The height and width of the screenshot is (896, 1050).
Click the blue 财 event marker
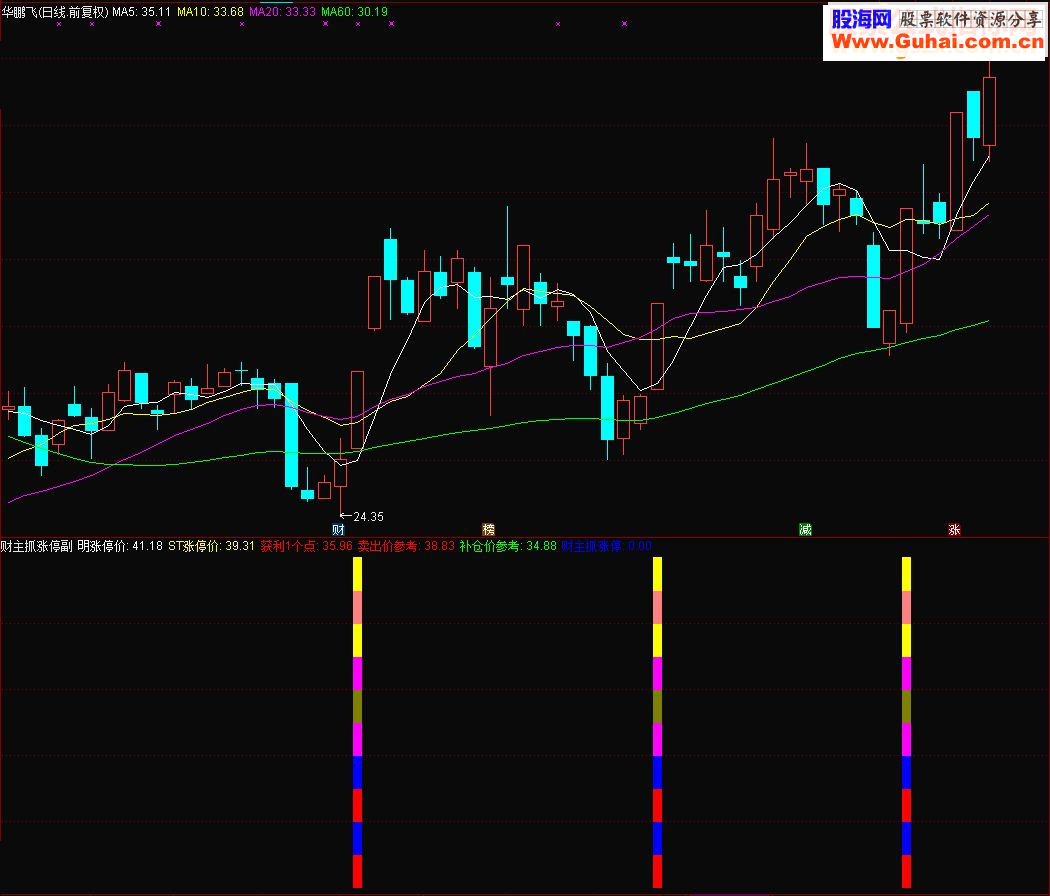[338, 530]
